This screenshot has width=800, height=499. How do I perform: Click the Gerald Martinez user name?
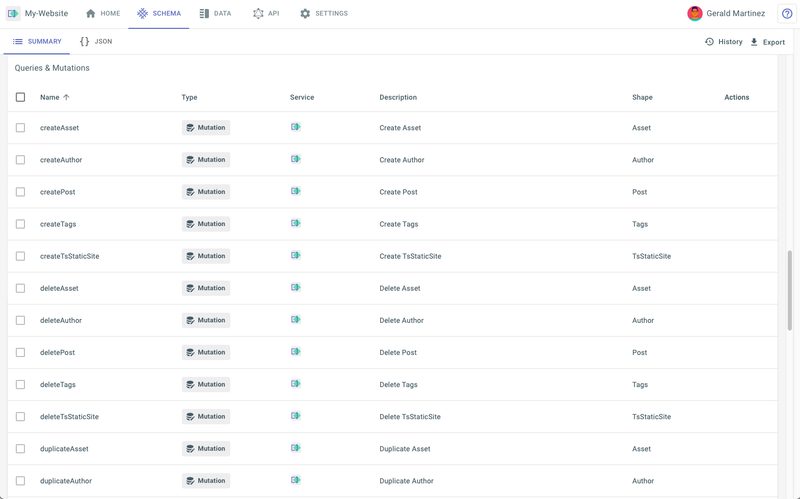(x=735, y=14)
